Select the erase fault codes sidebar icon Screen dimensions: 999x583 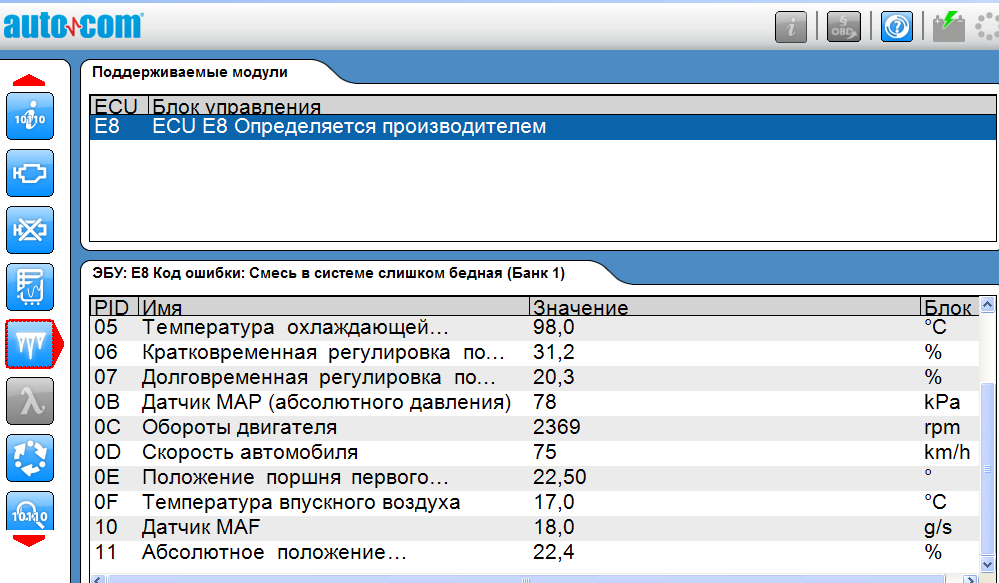pos(30,230)
